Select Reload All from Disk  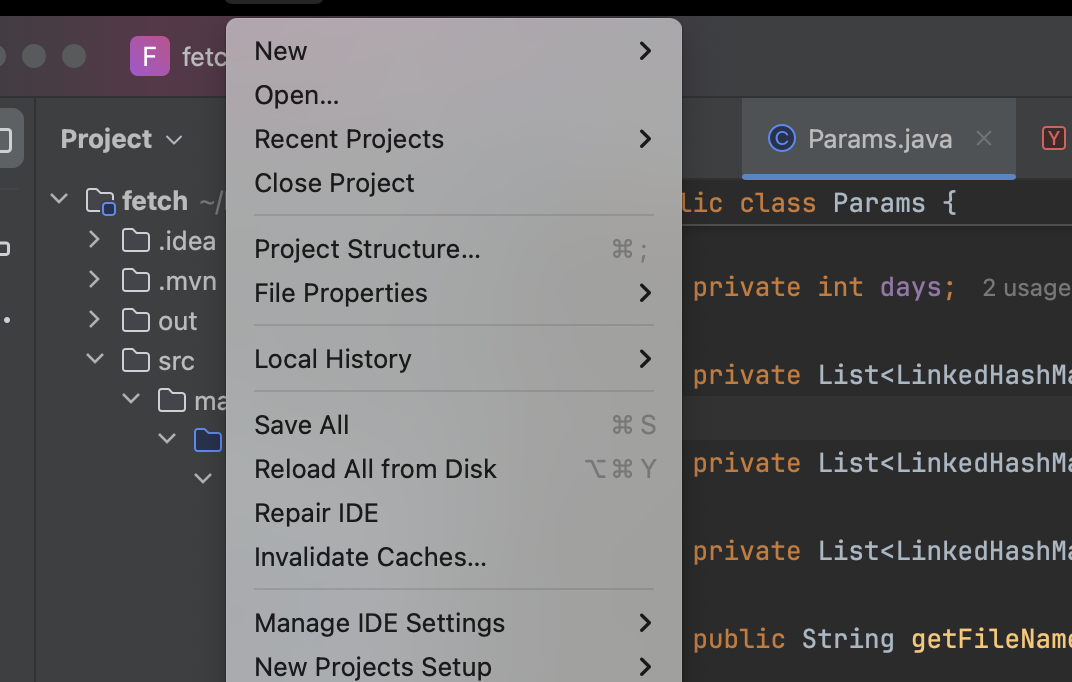pyautogui.click(x=375, y=469)
